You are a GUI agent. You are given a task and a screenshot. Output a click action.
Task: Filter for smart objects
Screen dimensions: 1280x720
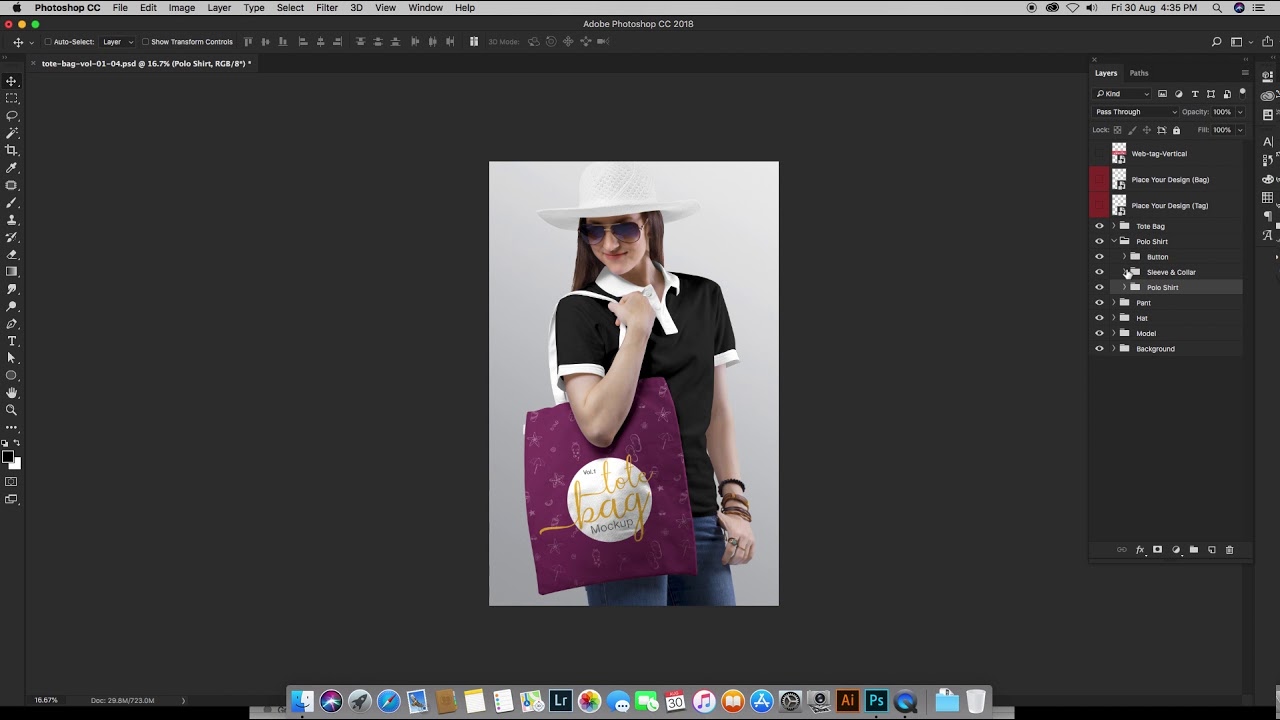tap(1227, 94)
